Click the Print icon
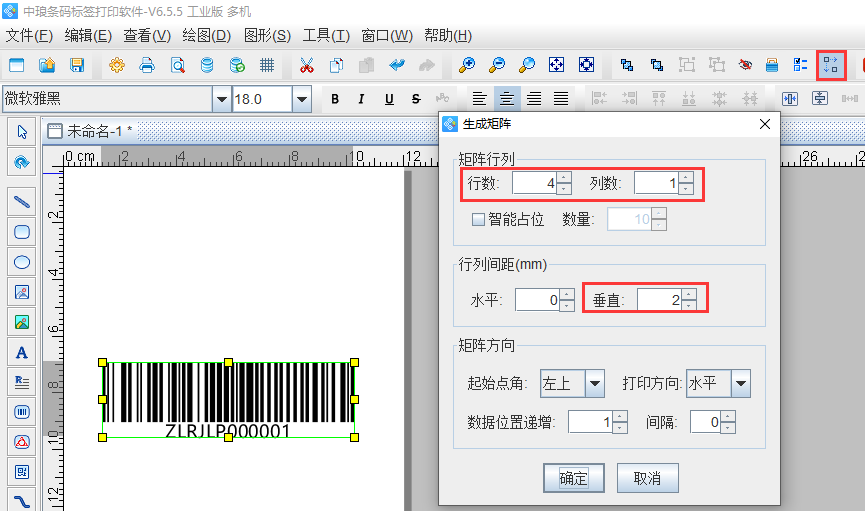 tap(147, 65)
